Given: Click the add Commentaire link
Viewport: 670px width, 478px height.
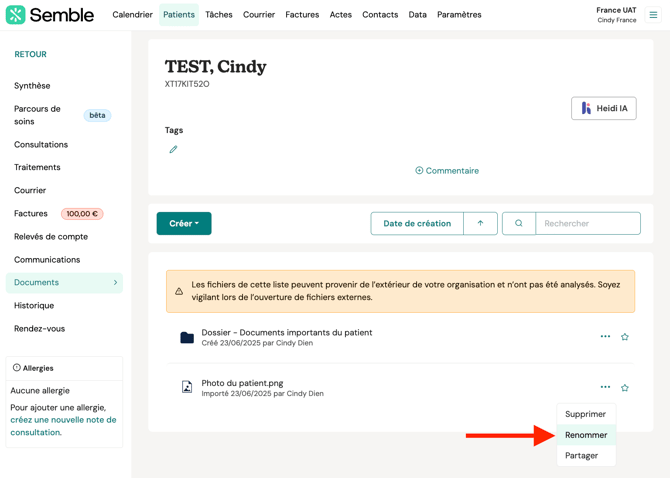Looking at the screenshot, I should click(447, 171).
